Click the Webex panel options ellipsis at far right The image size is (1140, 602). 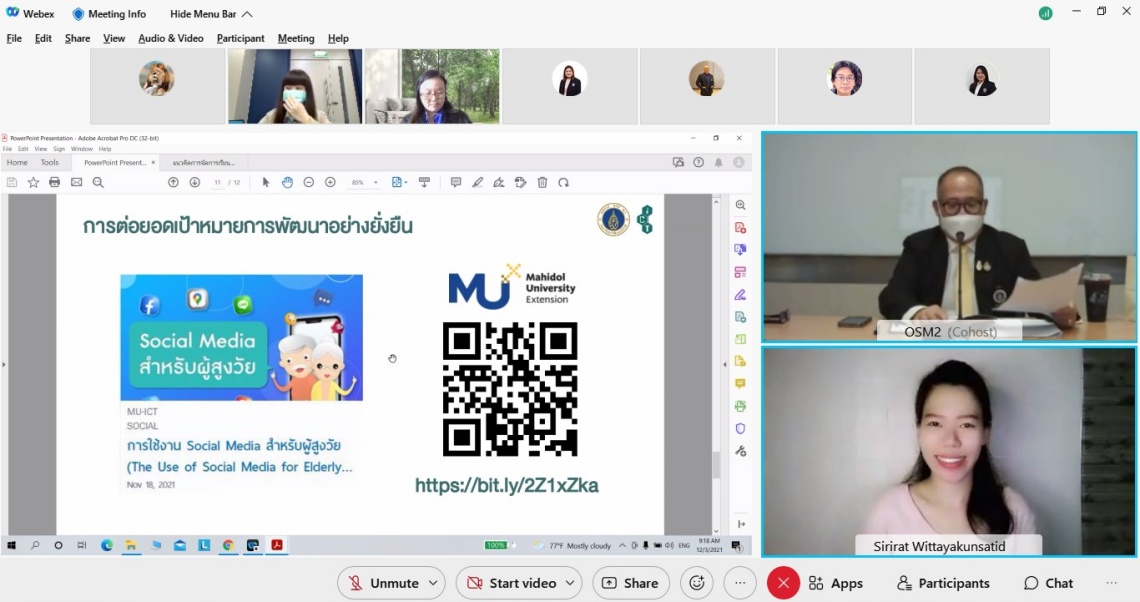click(x=1112, y=583)
